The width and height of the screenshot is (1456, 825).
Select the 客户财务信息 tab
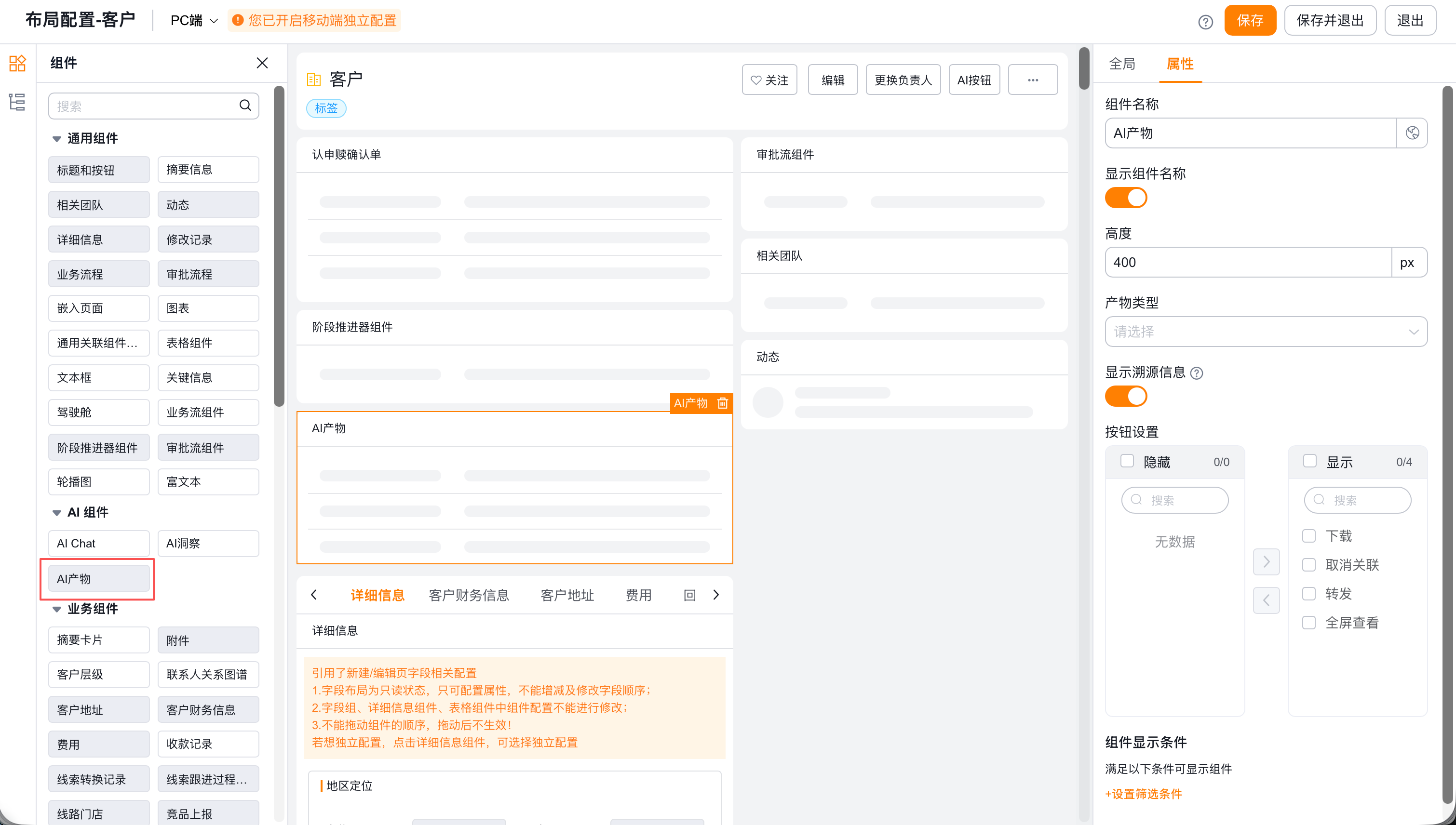coord(469,595)
